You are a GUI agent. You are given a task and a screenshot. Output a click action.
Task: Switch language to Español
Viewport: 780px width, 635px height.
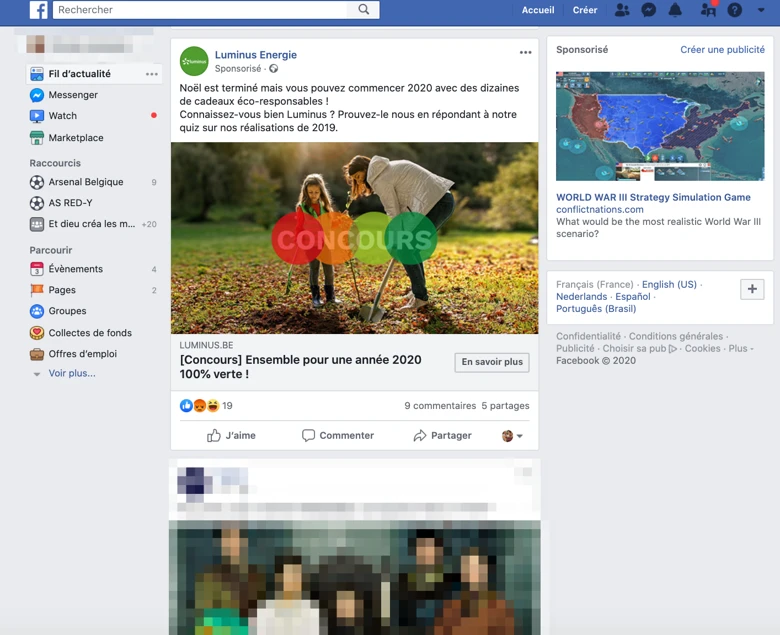633,296
